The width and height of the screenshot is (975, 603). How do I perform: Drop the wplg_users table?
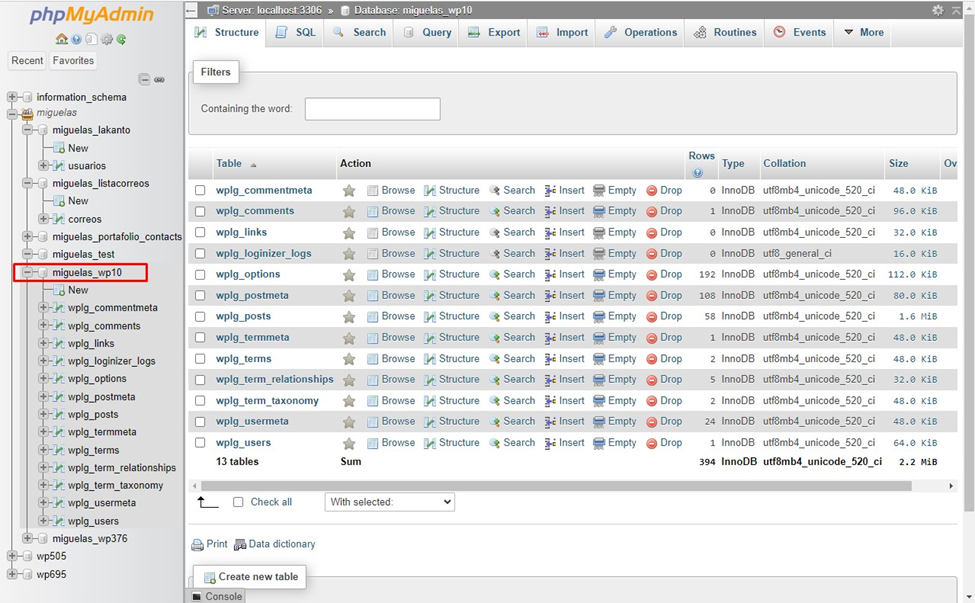665,443
